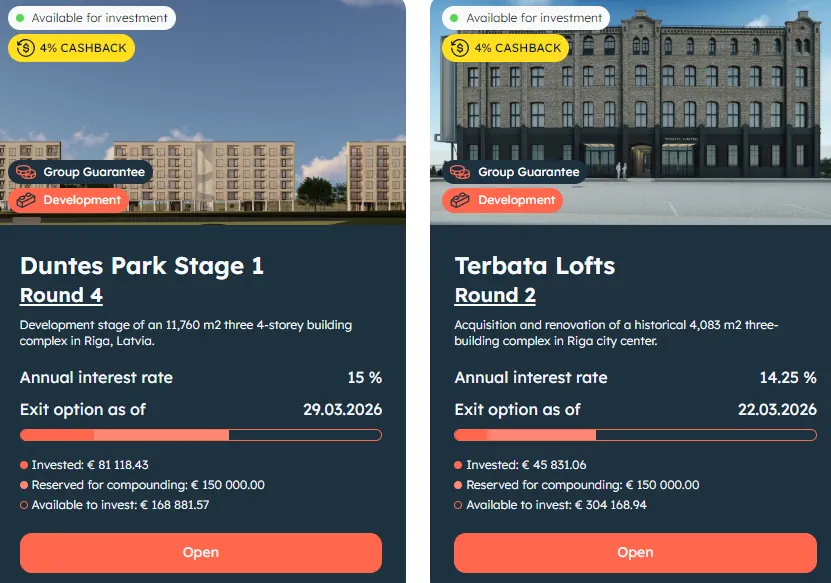Image resolution: width=831 pixels, height=583 pixels.
Task: Click the Duntes Park Stage 1 title
Action: click(142, 266)
